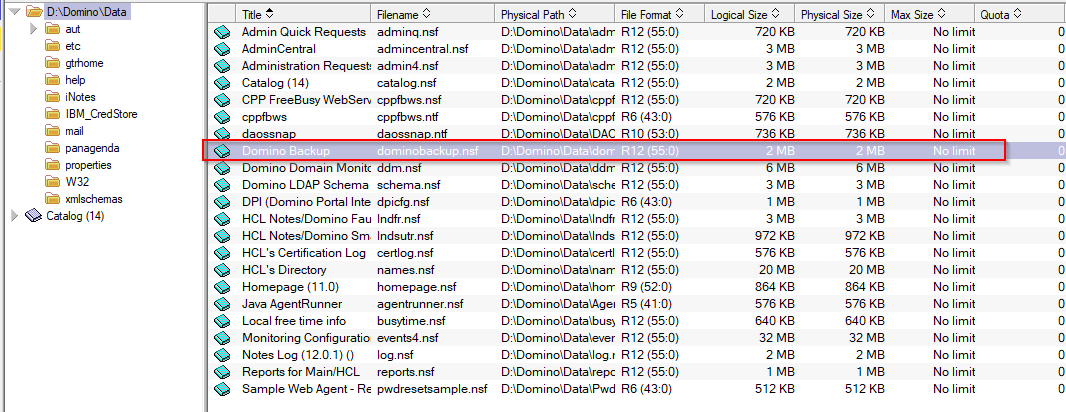Screen dimensions: 1066x412
Task: Click the filename catalog.nsf
Action: coord(407,83)
